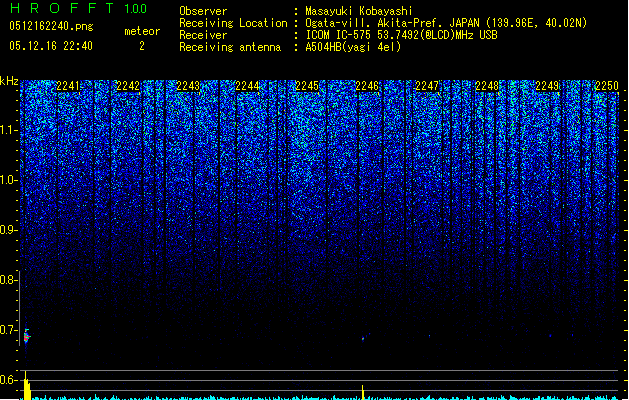629x400 pixels.
Task: Click the tall yellow signal peak at left
Action: pos(26,386)
